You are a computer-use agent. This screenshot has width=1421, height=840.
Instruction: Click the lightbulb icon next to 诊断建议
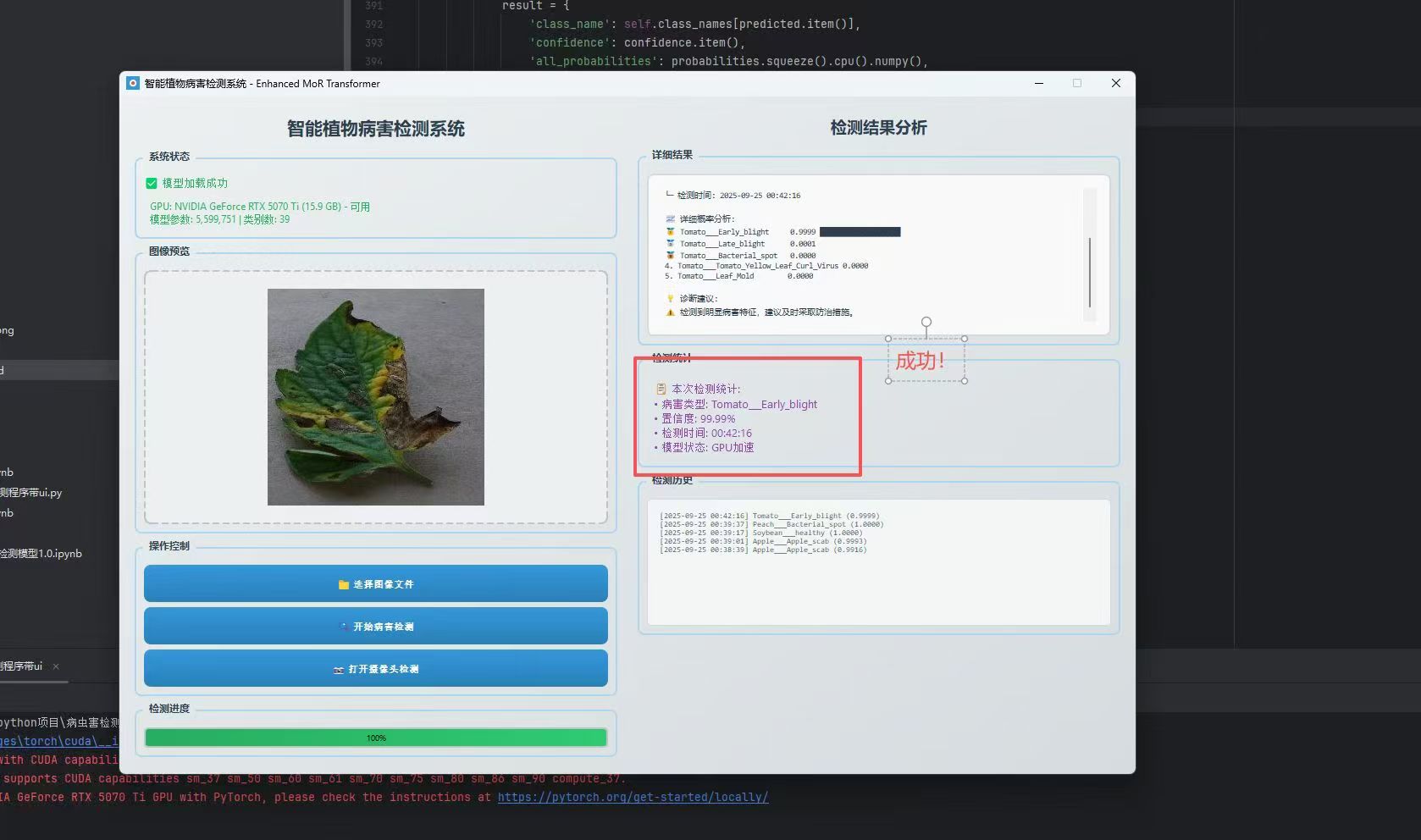pyautogui.click(x=670, y=299)
